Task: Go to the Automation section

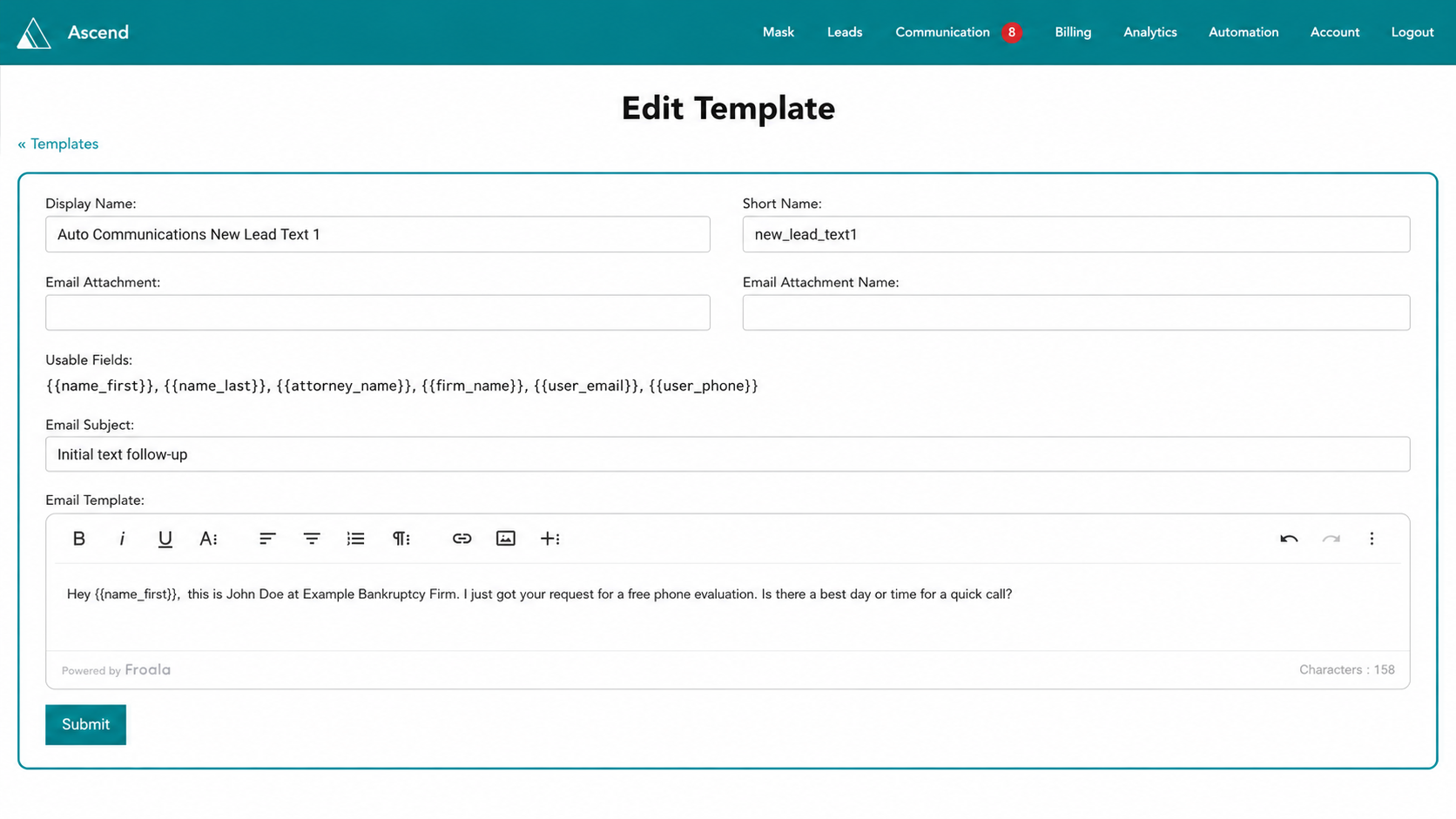Action: click(x=1244, y=32)
